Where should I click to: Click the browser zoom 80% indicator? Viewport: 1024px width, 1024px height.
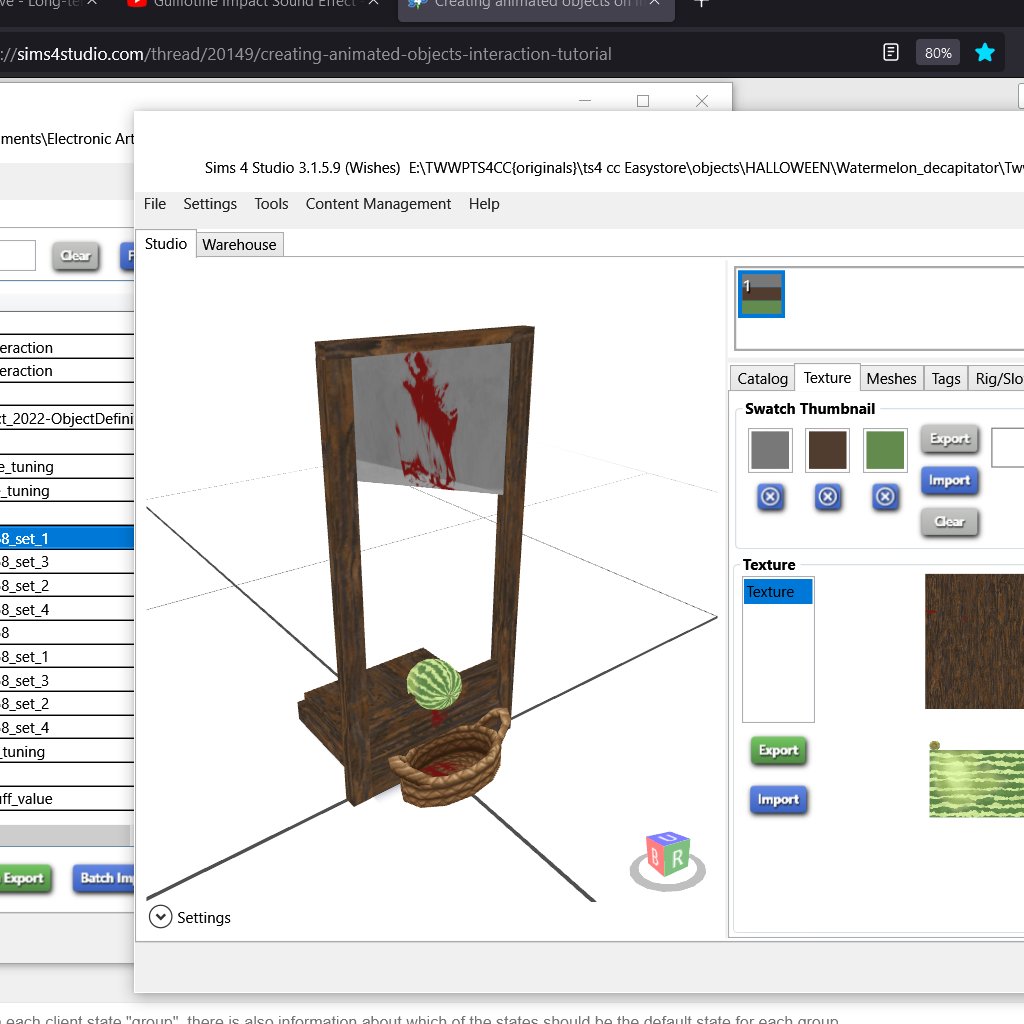[938, 53]
